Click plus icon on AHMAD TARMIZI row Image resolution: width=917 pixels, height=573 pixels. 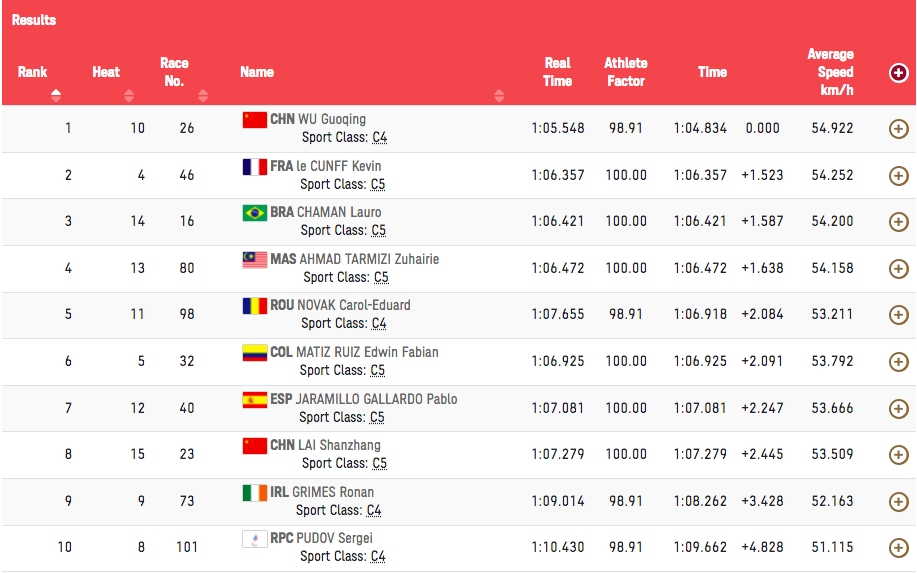[x=898, y=269]
